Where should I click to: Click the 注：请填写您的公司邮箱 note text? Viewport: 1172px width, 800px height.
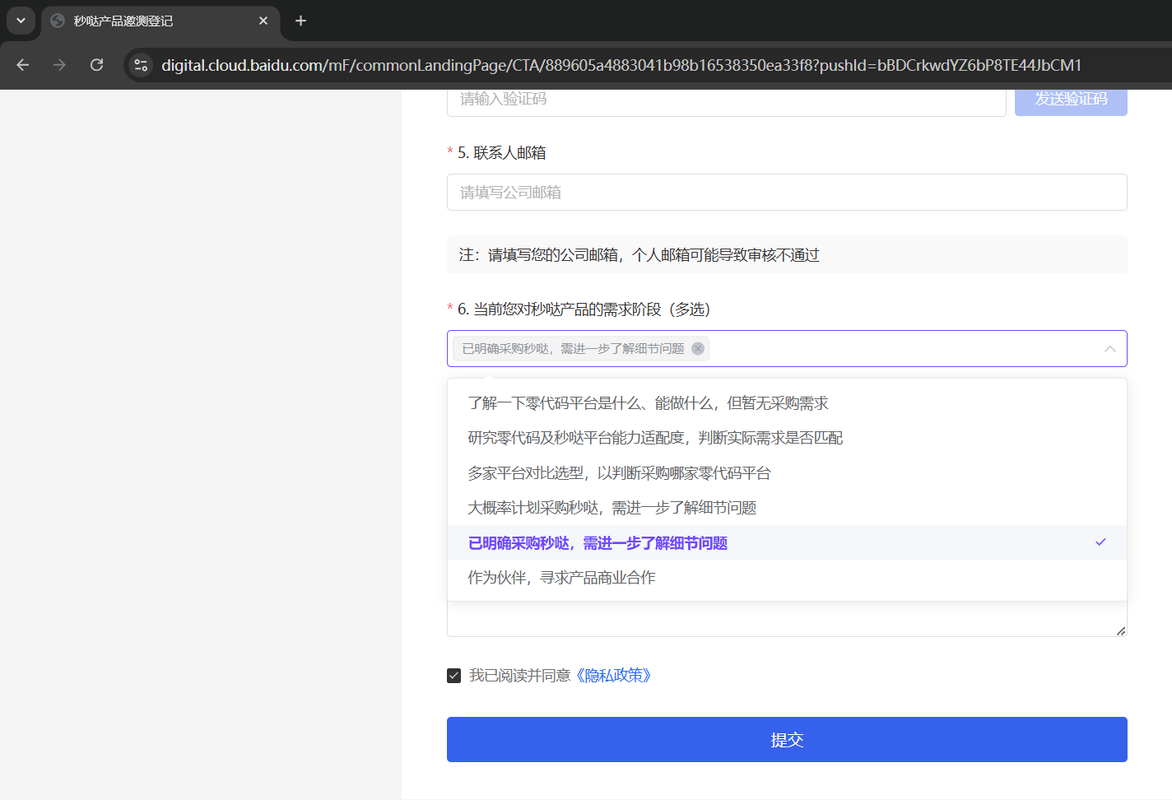pos(639,255)
